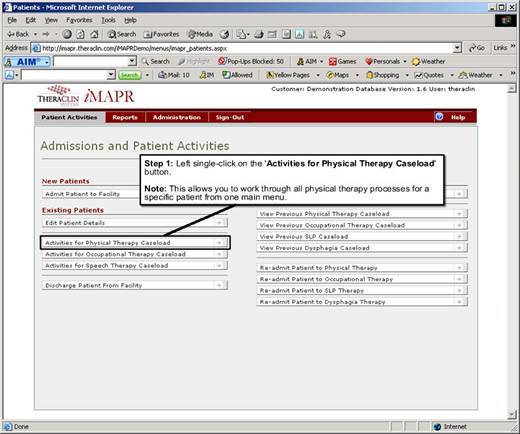Click Discharge Patient From Facility
This screenshot has height=434, width=520.
point(135,285)
